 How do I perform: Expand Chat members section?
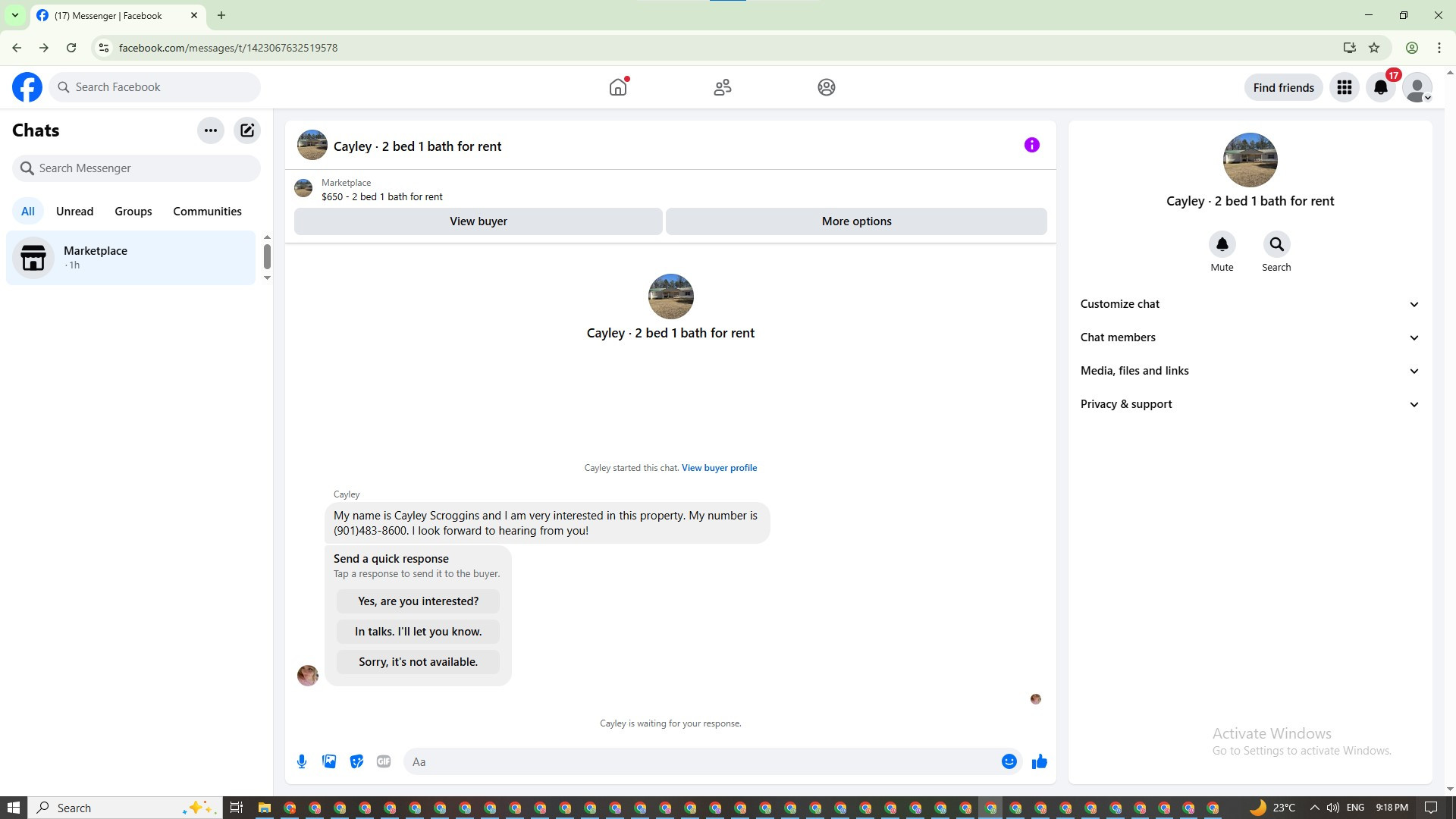coord(1250,337)
